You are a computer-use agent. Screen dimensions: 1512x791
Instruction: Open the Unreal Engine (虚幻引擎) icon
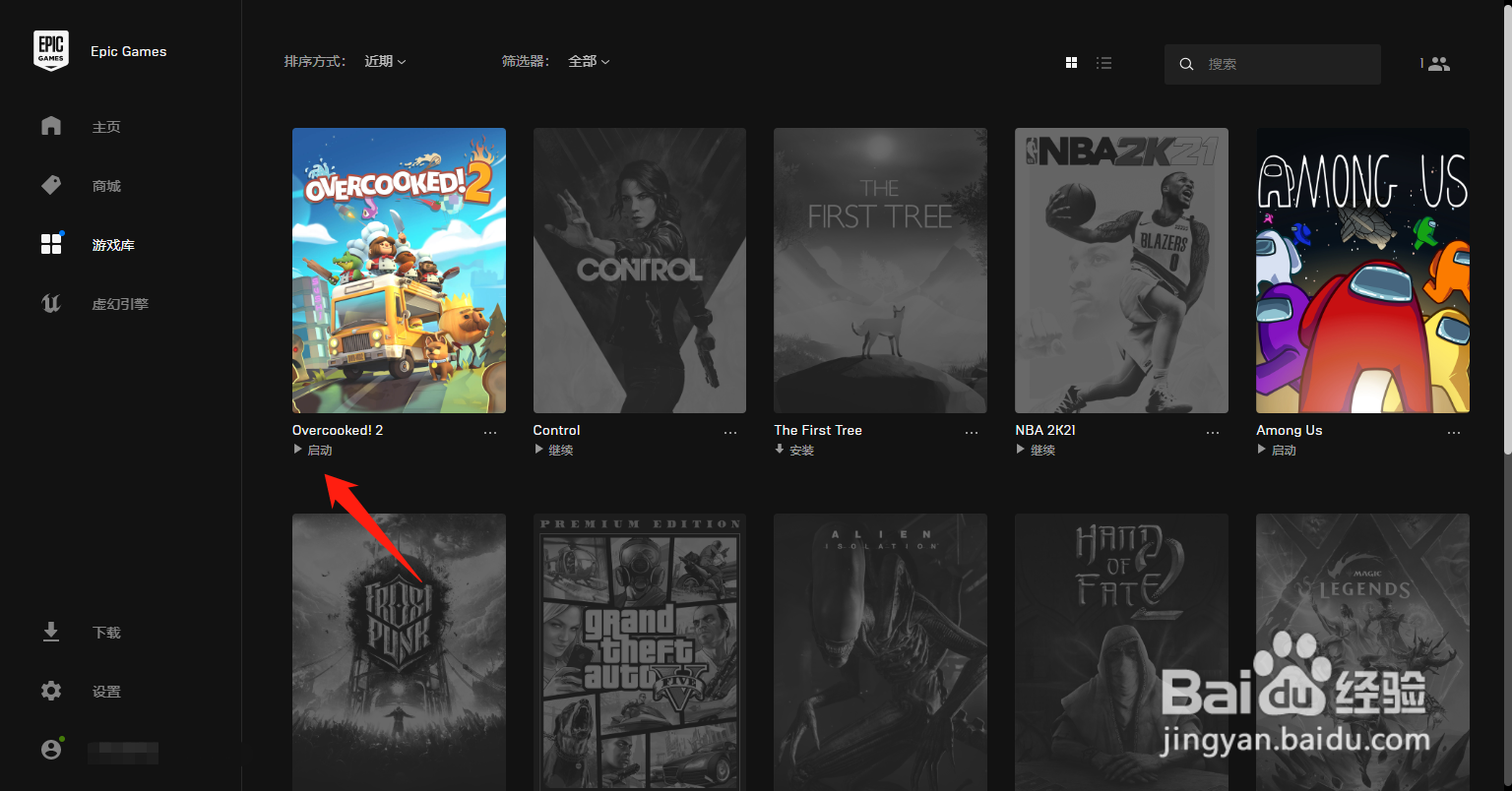tap(51, 303)
